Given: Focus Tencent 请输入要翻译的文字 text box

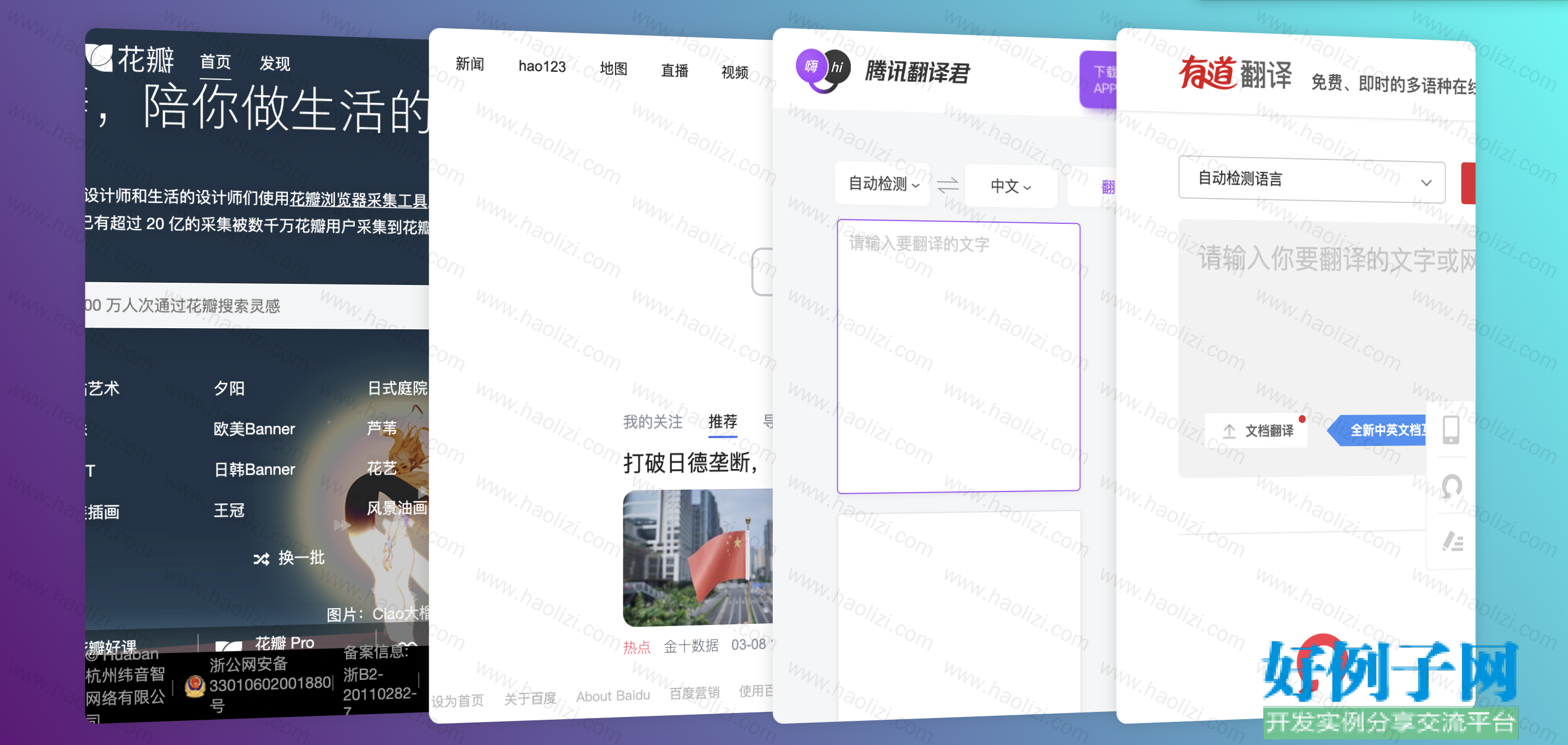Looking at the screenshot, I should click(x=959, y=357).
